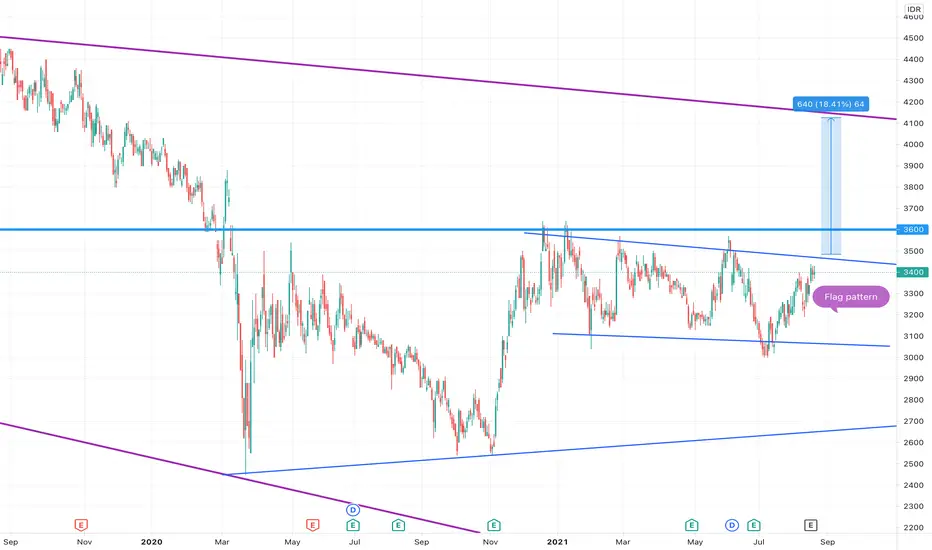The image size is (932, 550).
Task: Click the 2600 price axis label
Action: (x=914, y=442)
